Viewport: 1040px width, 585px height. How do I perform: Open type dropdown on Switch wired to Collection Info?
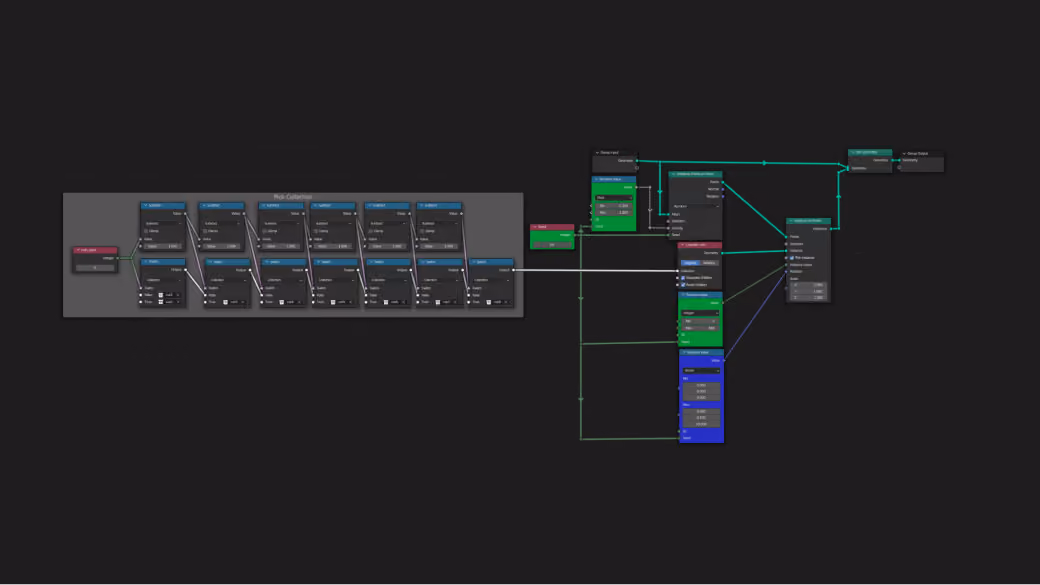pyautogui.click(x=491, y=280)
